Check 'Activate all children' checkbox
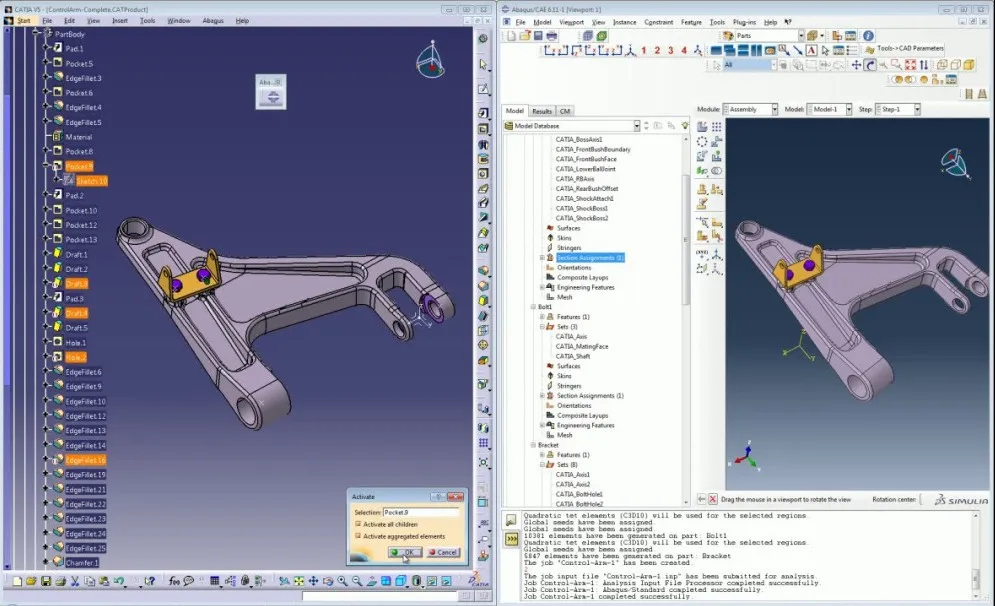 tap(358, 524)
